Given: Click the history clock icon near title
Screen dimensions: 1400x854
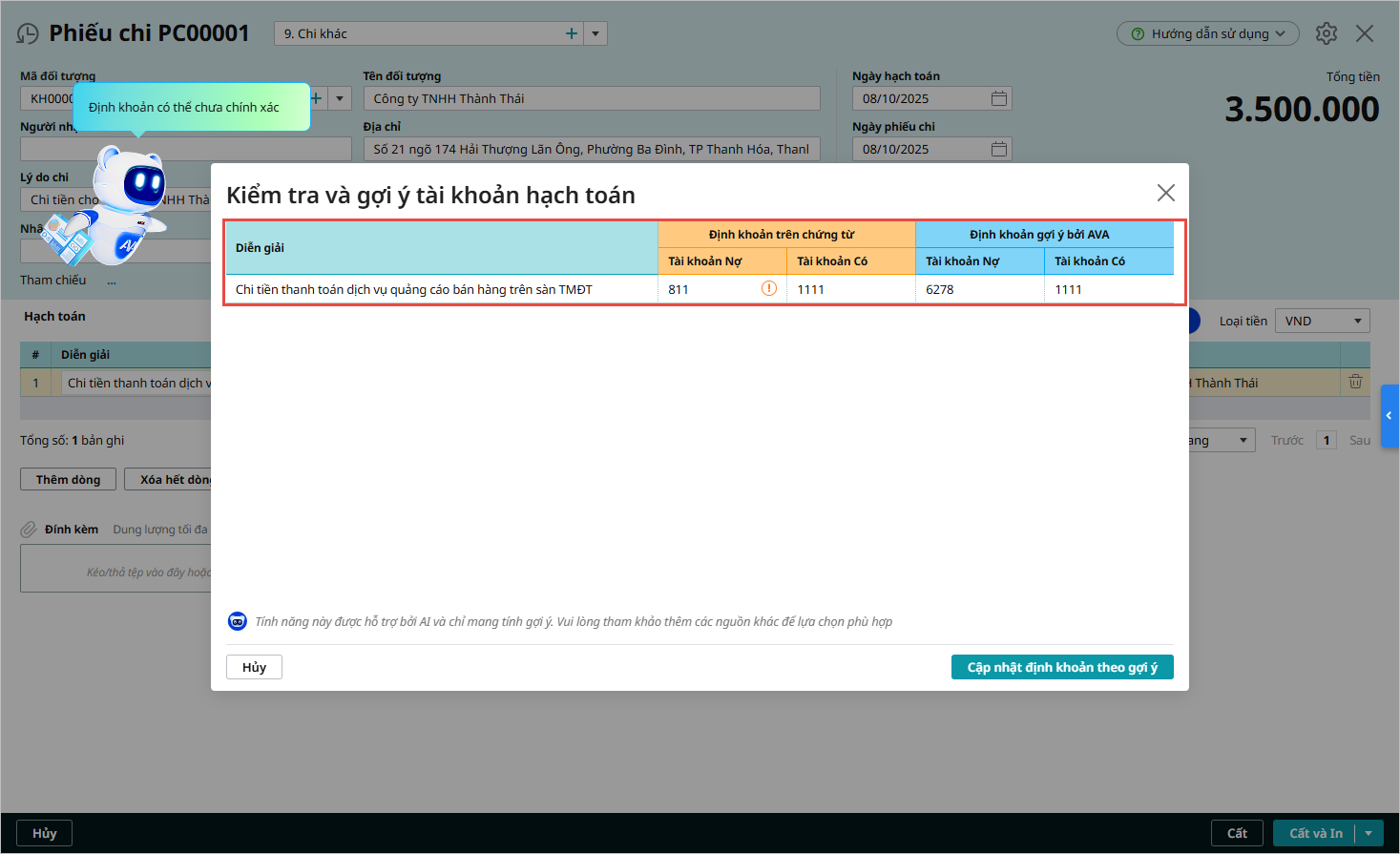Looking at the screenshot, I should coord(28,33).
